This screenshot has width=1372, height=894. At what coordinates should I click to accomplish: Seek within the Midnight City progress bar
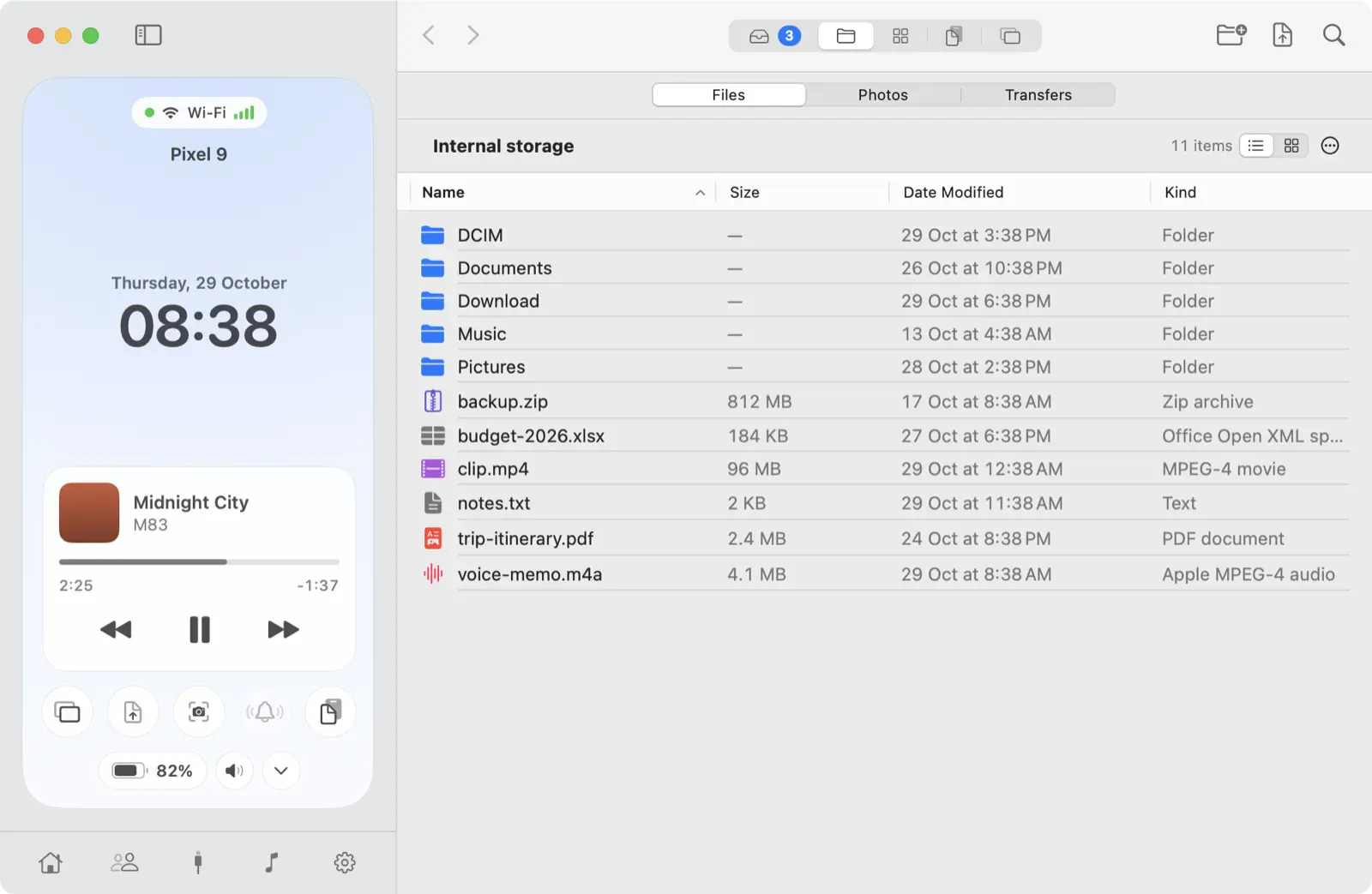(199, 562)
